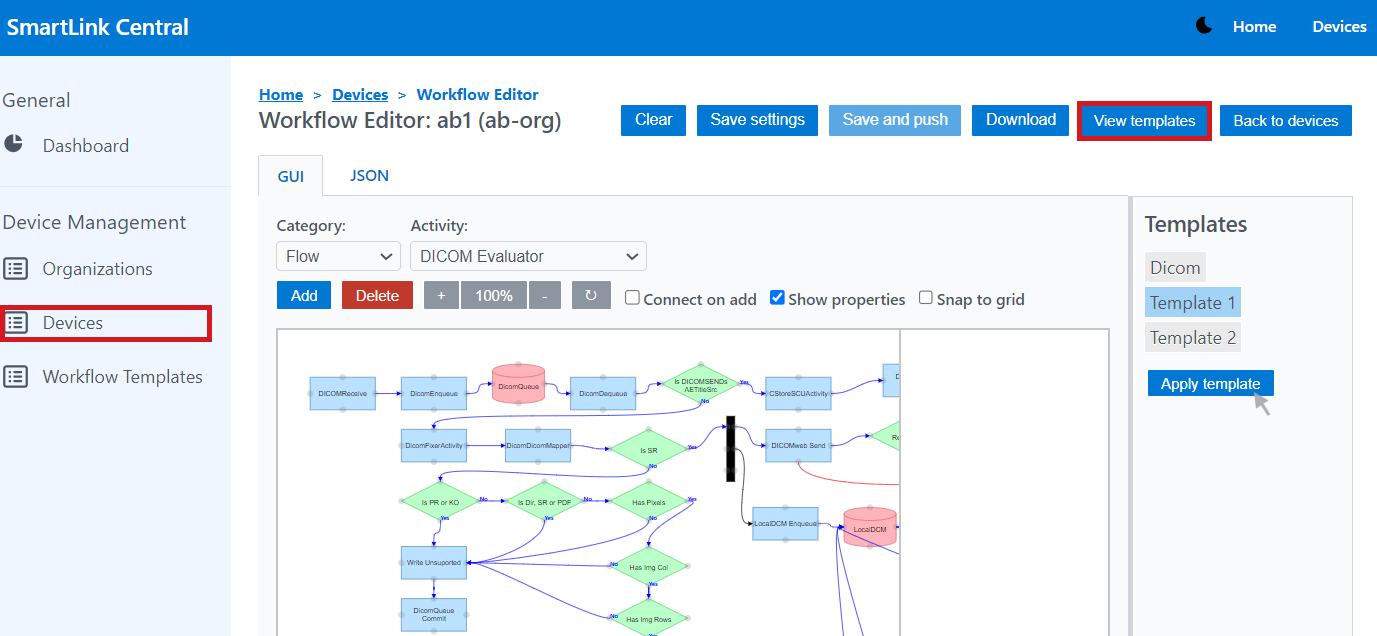Open the Activity dropdown
The image size is (1377, 636).
click(x=528, y=256)
